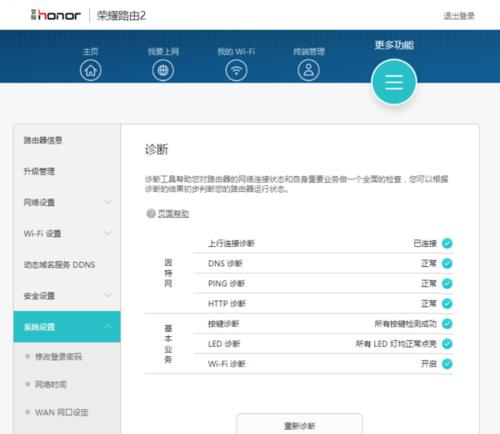
Task: Click 退出登录 at top right
Action: coord(459,16)
